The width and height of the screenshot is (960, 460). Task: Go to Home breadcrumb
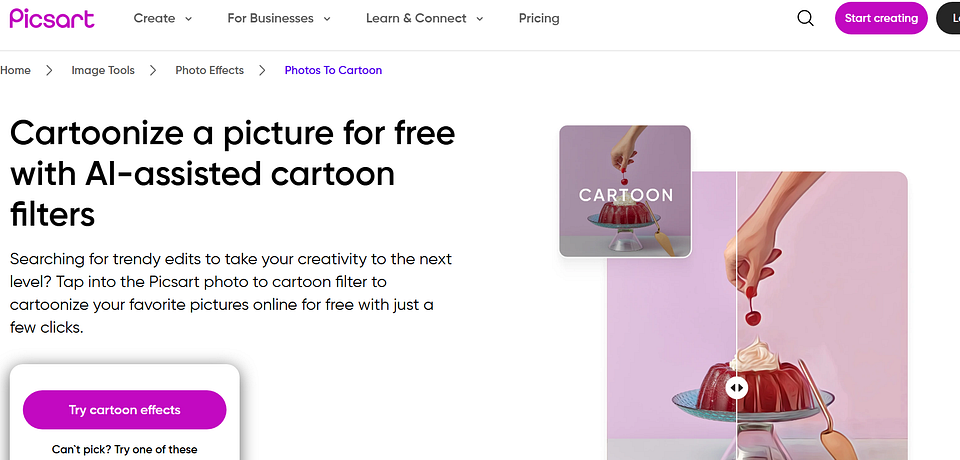[15, 70]
